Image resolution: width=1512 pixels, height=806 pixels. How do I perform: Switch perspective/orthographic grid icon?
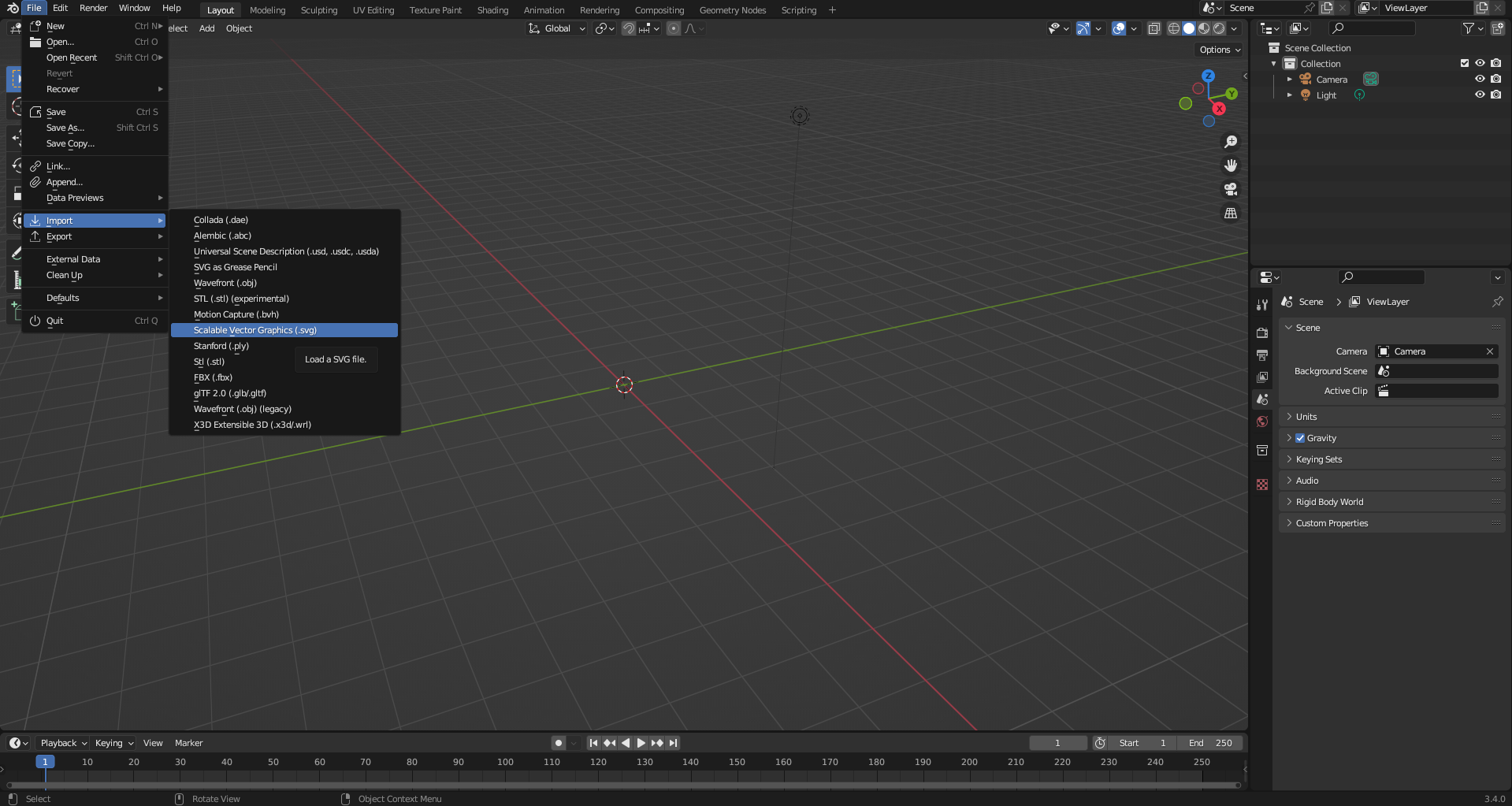pos(1231,214)
